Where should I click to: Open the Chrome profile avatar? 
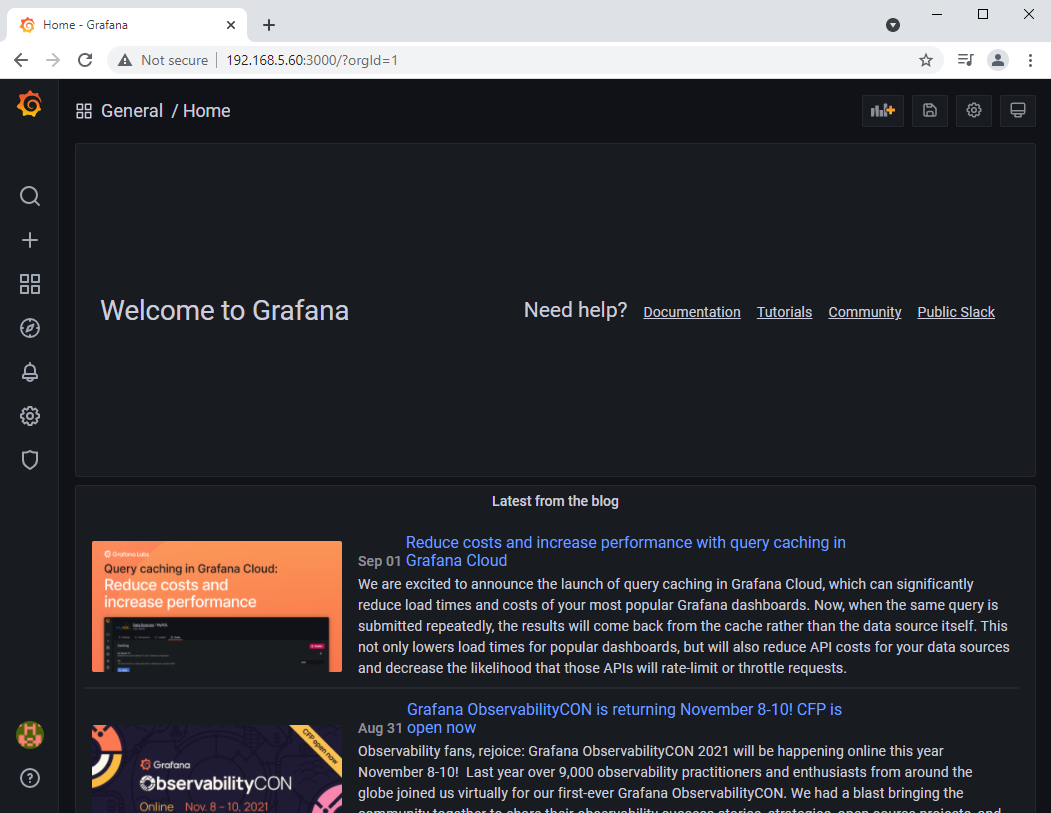tap(997, 60)
